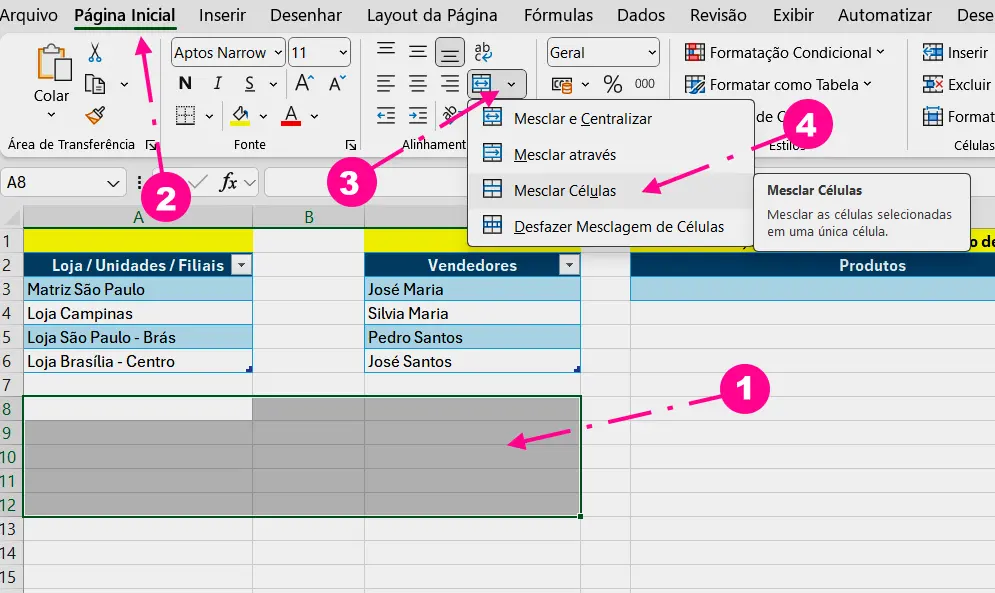Toggle bold formatting with N button
995x593 pixels.
(x=184, y=84)
